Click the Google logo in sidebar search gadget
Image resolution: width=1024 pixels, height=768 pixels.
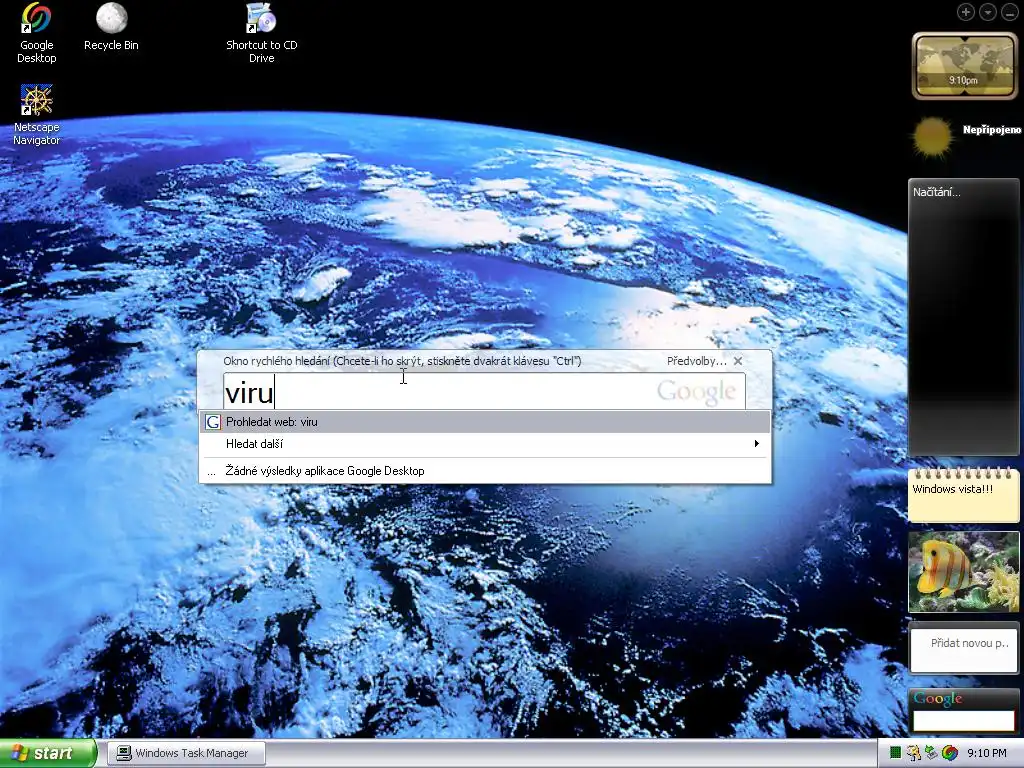938,698
